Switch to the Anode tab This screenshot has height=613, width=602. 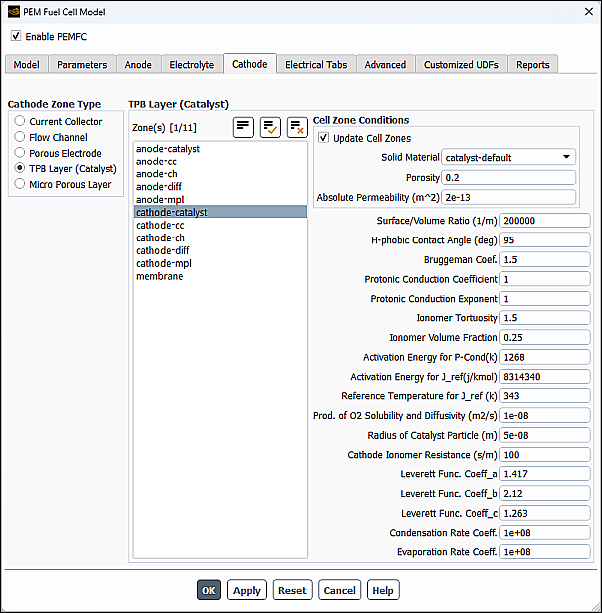138,65
